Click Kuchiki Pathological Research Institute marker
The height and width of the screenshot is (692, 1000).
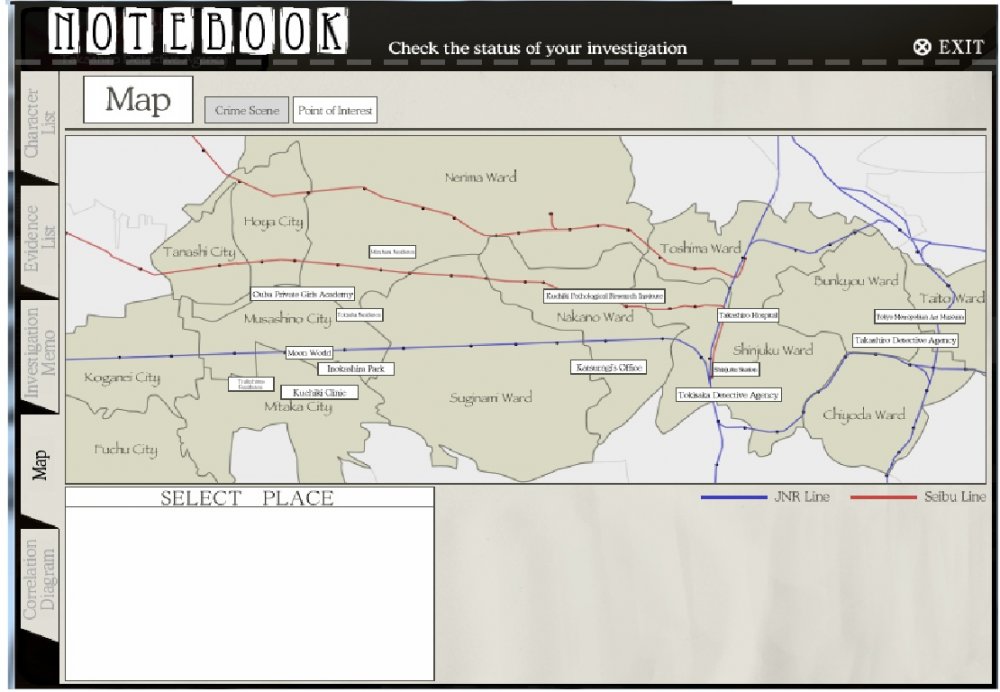604,296
